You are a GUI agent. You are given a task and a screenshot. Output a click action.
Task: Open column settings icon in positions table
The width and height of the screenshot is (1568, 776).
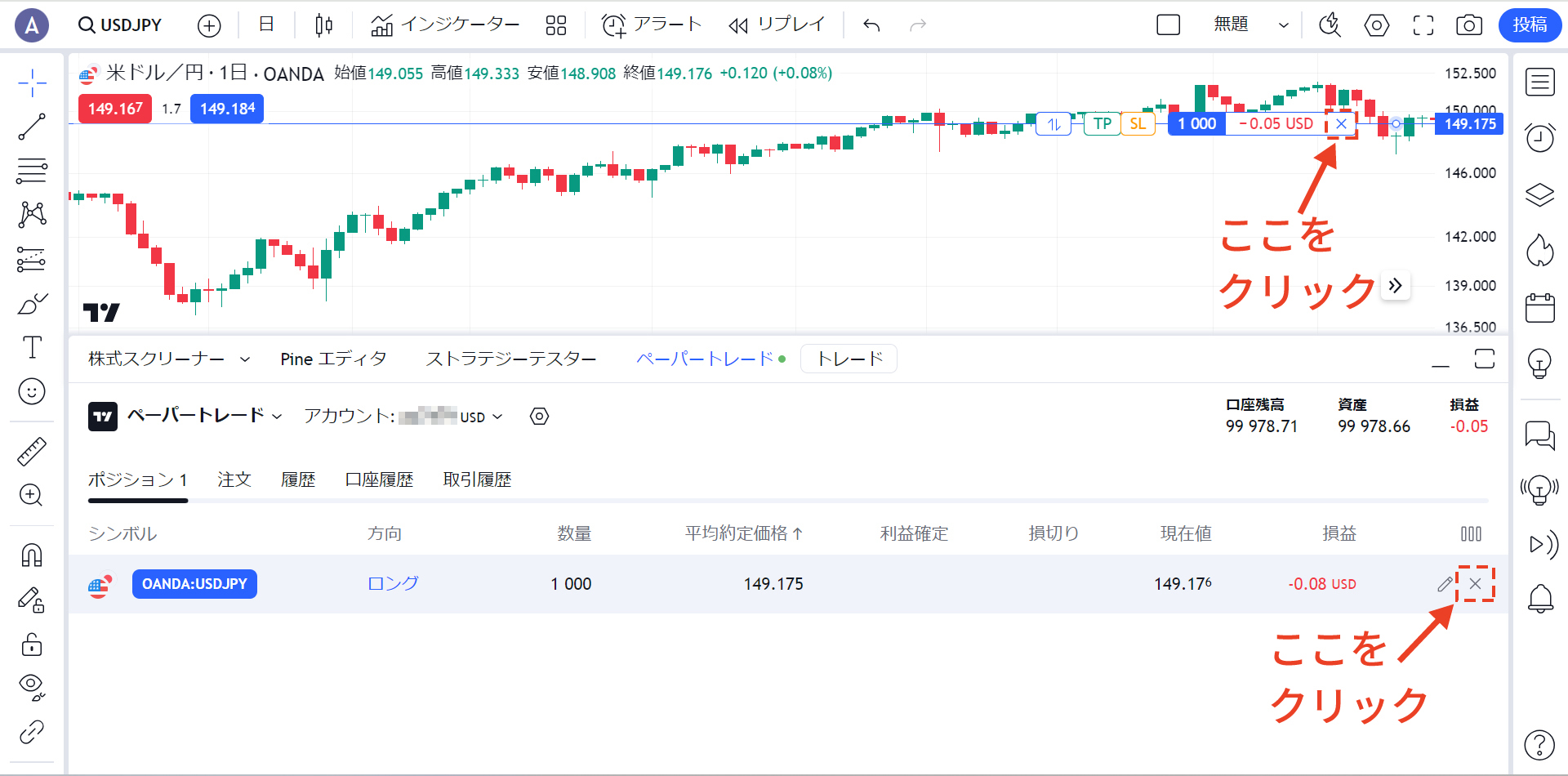[x=1471, y=534]
